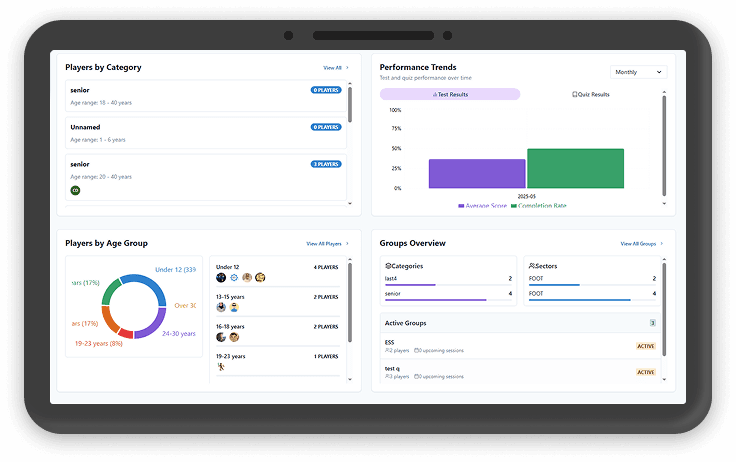Click the 24-30 years donut label
Screen dimensions: 736x462
pos(179,334)
